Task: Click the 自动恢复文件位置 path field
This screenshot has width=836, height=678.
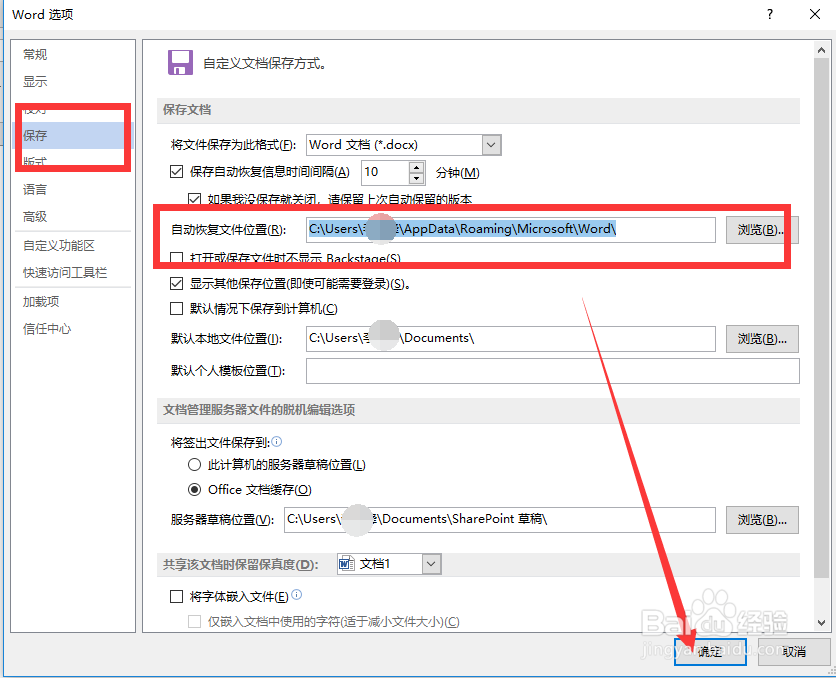Action: click(x=511, y=230)
